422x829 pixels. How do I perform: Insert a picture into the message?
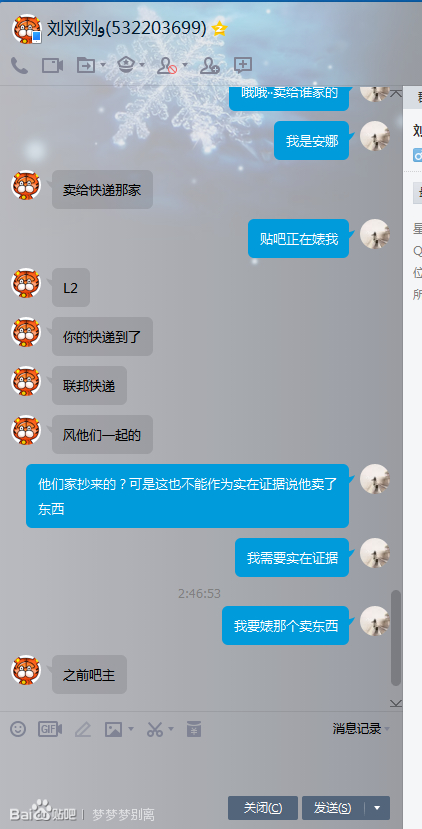click(113, 730)
